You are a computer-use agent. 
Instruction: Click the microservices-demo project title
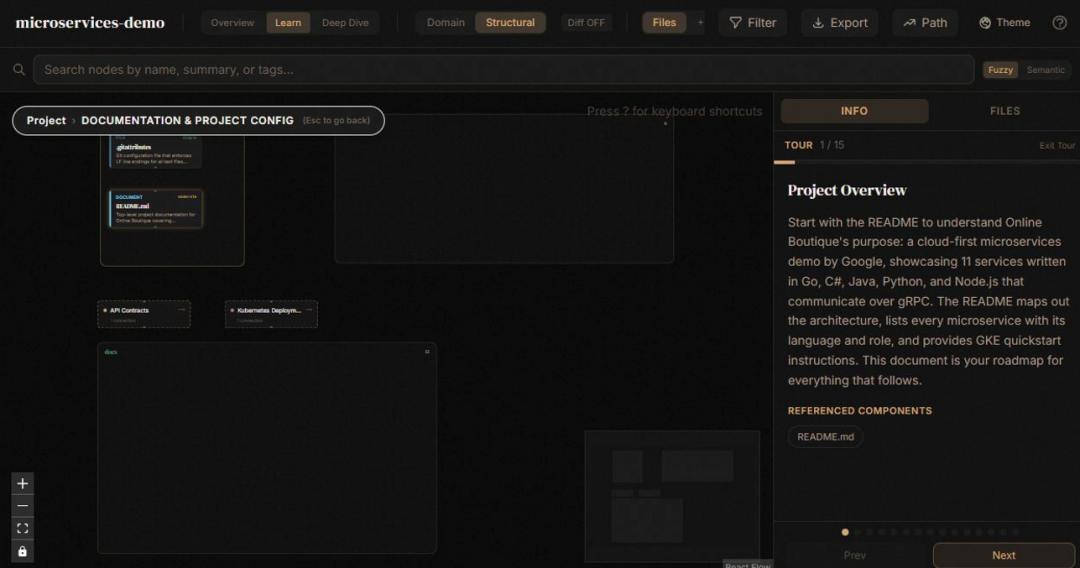point(90,23)
